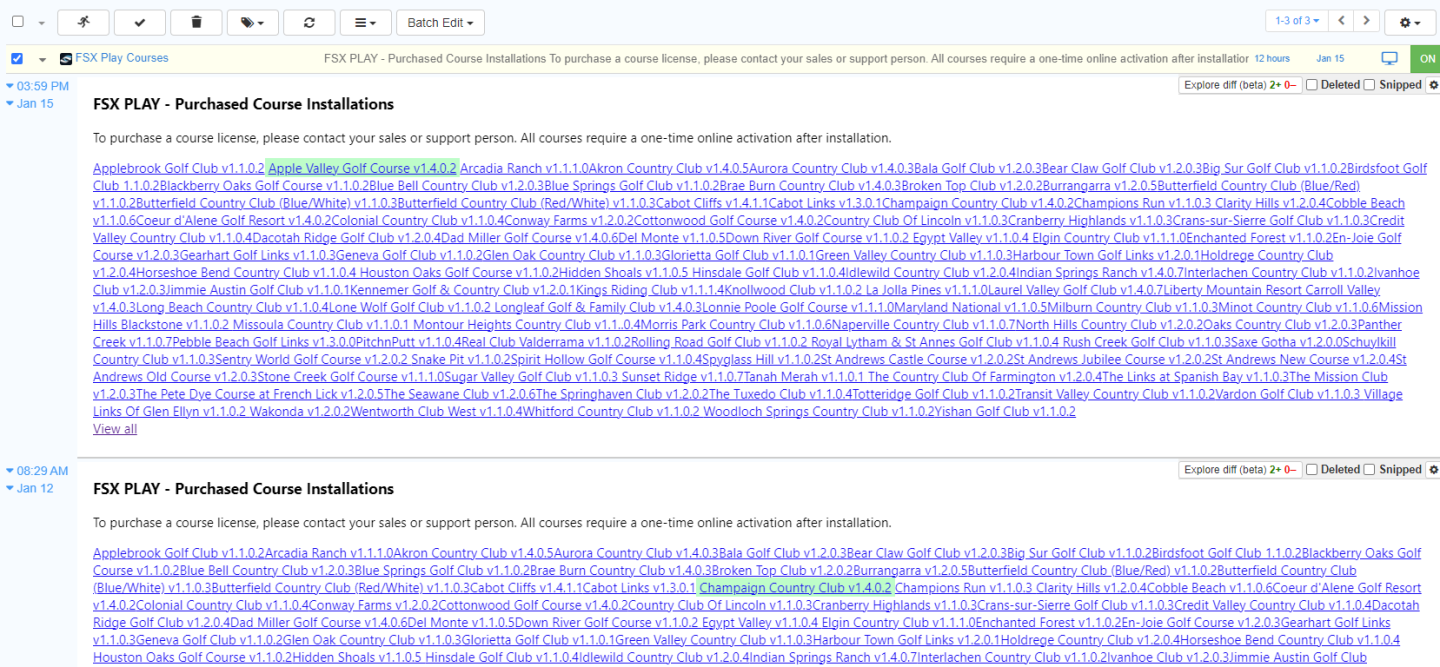Open the list-view hamburger dropdown
The height and width of the screenshot is (667, 1440).
point(365,22)
